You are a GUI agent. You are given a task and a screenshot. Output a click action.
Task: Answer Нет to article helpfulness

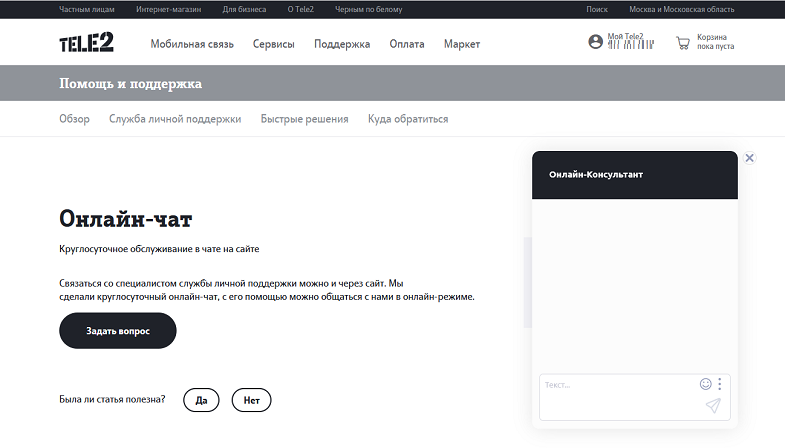tap(251, 400)
